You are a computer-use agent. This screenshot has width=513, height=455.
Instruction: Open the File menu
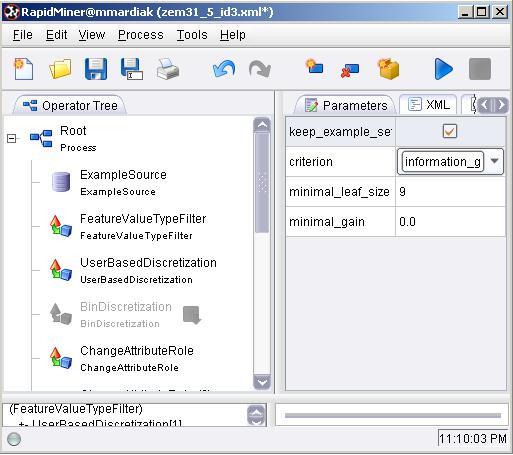[23, 35]
